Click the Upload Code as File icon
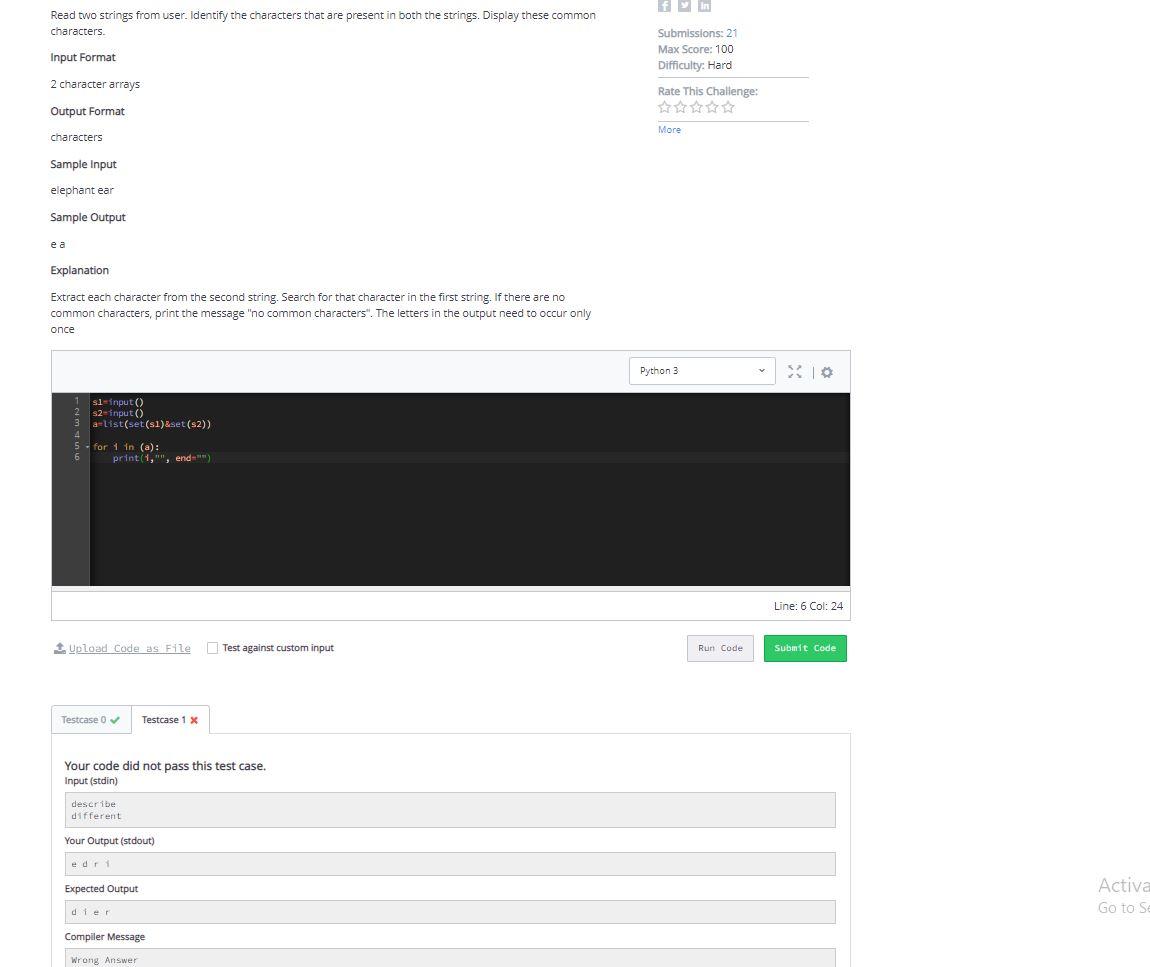The height and width of the screenshot is (967, 1150). [x=60, y=648]
